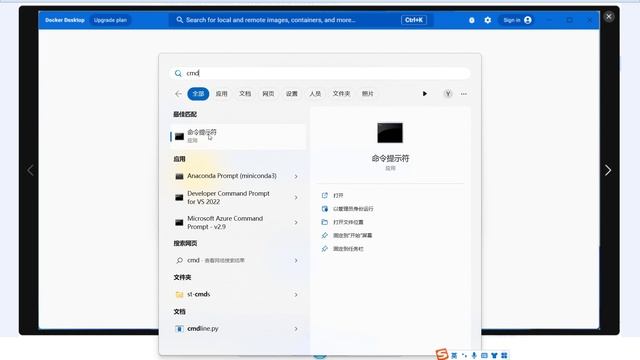Click Upgrade plan in Docker Desktop
640x360 pixels.
click(110, 20)
